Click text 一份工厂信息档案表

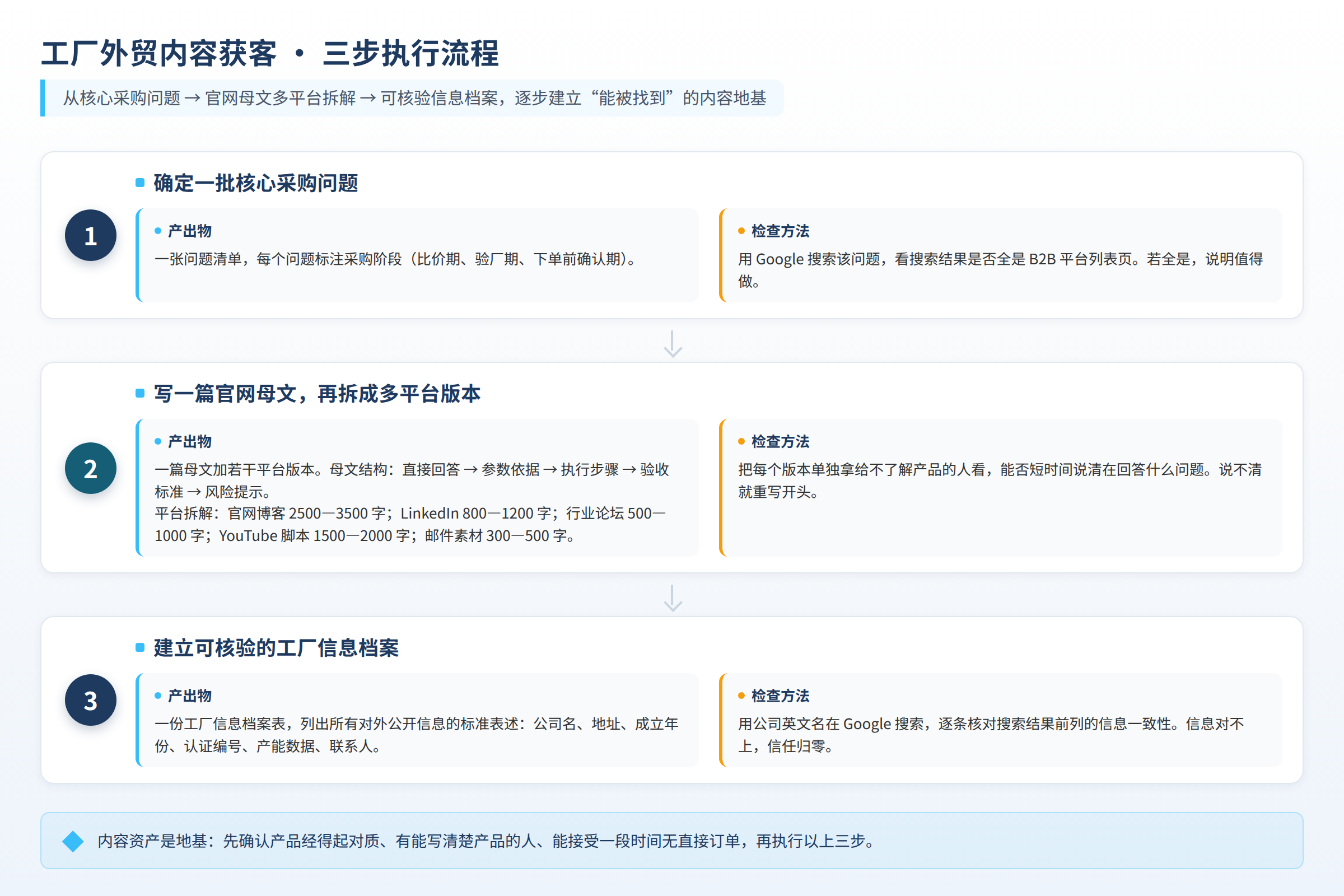(x=220, y=724)
